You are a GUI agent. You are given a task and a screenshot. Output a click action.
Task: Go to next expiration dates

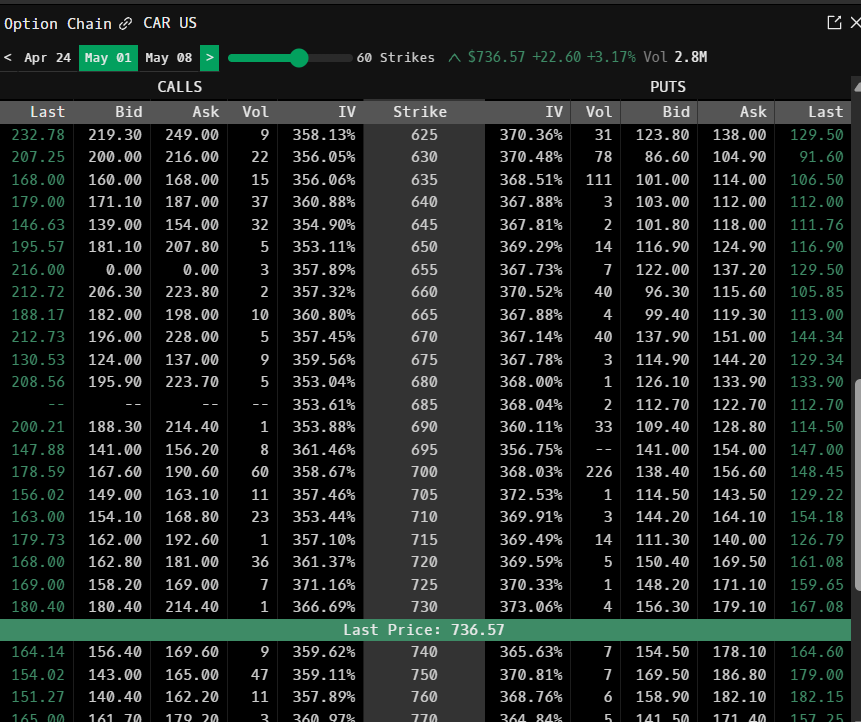click(x=209, y=58)
